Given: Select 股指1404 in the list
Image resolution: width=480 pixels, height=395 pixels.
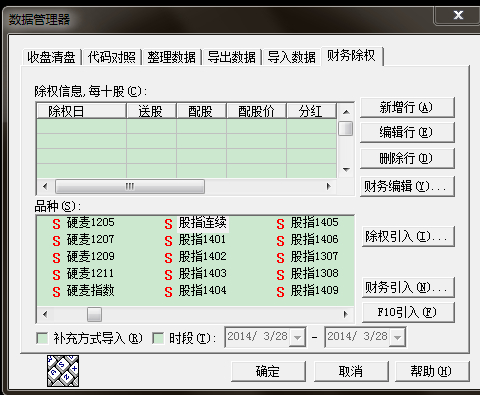Looking at the screenshot, I should (x=203, y=291).
